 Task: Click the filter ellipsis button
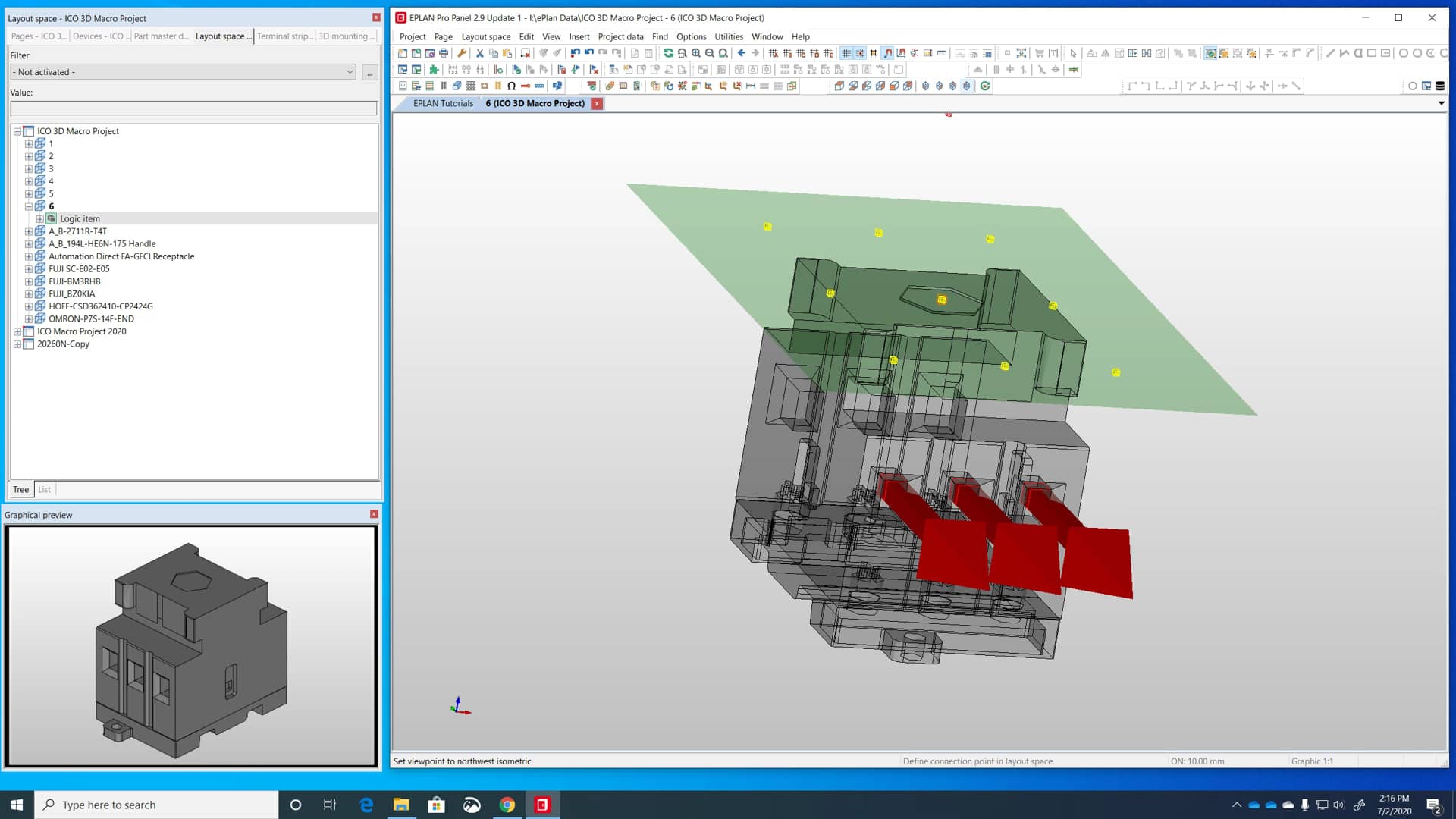tap(369, 72)
